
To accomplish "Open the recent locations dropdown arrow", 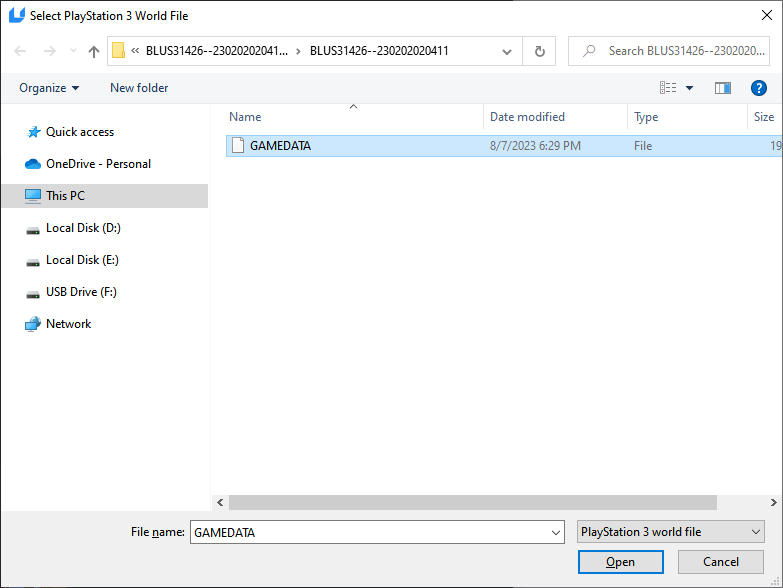I will point(73,51).
